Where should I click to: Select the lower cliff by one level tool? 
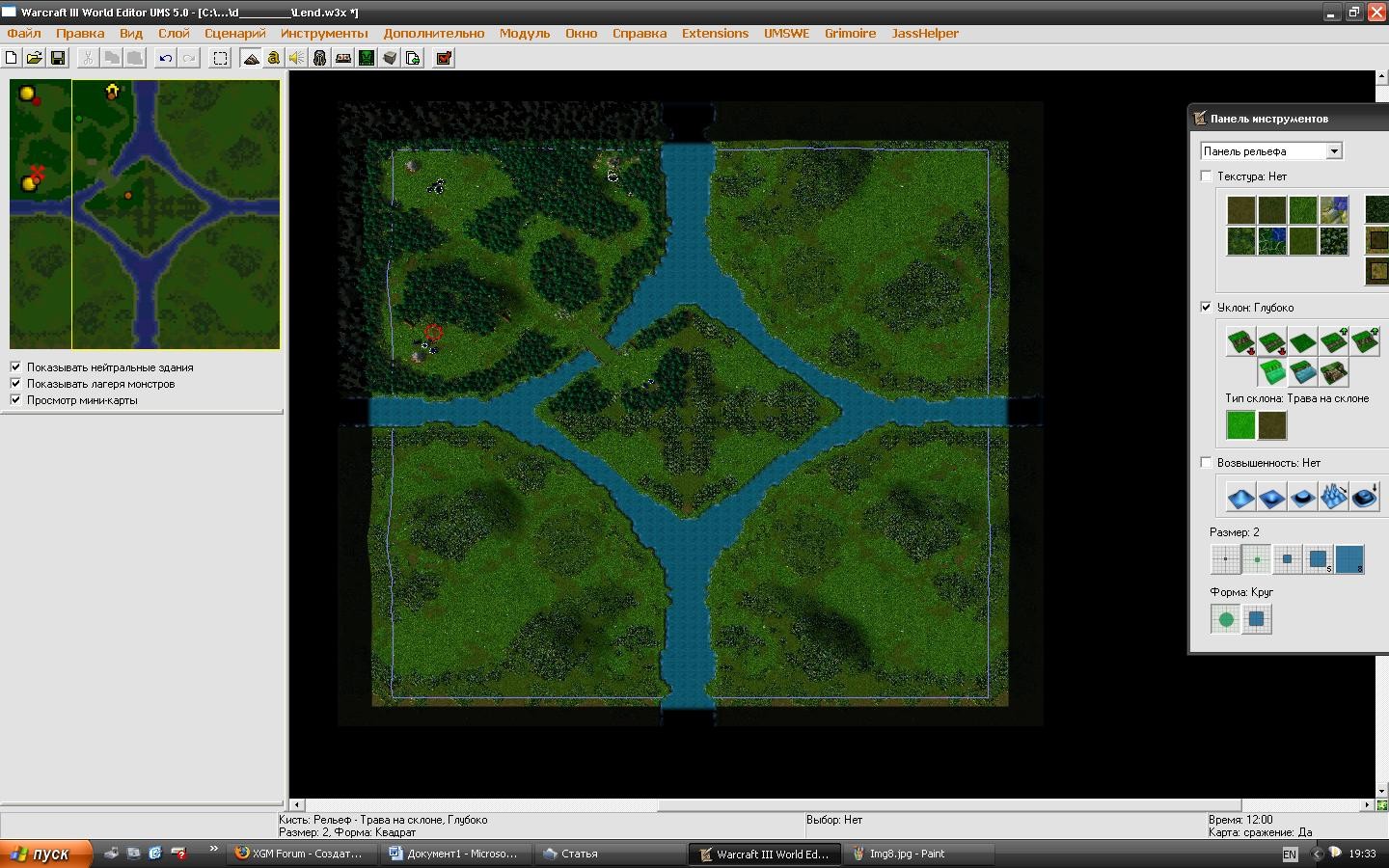[1271, 341]
